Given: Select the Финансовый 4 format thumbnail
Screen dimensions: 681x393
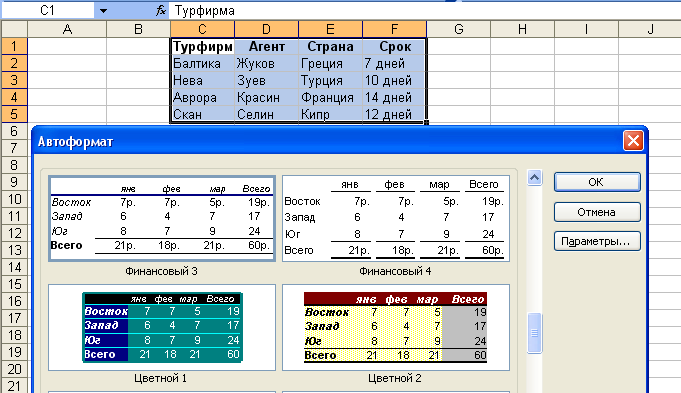Looking at the screenshot, I should [x=396, y=218].
